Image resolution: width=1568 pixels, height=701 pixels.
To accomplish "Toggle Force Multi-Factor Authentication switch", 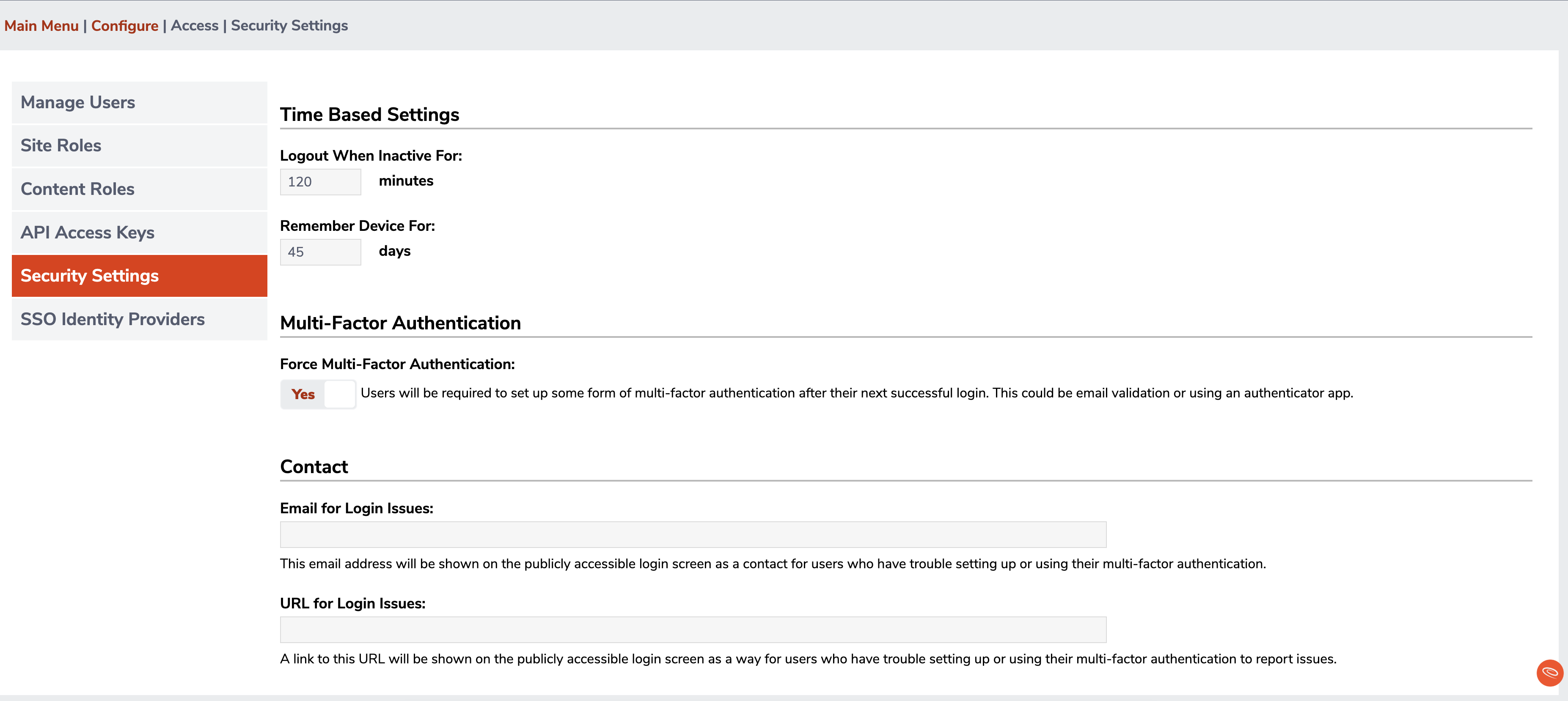I will (x=318, y=394).
